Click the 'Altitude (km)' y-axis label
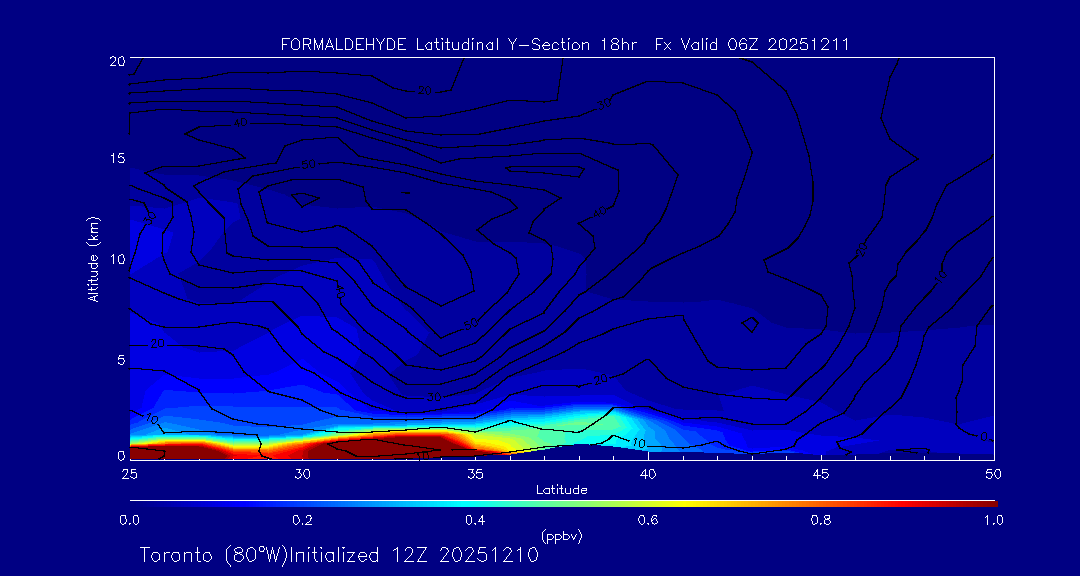1080x576 pixels. (x=93, y=259)
